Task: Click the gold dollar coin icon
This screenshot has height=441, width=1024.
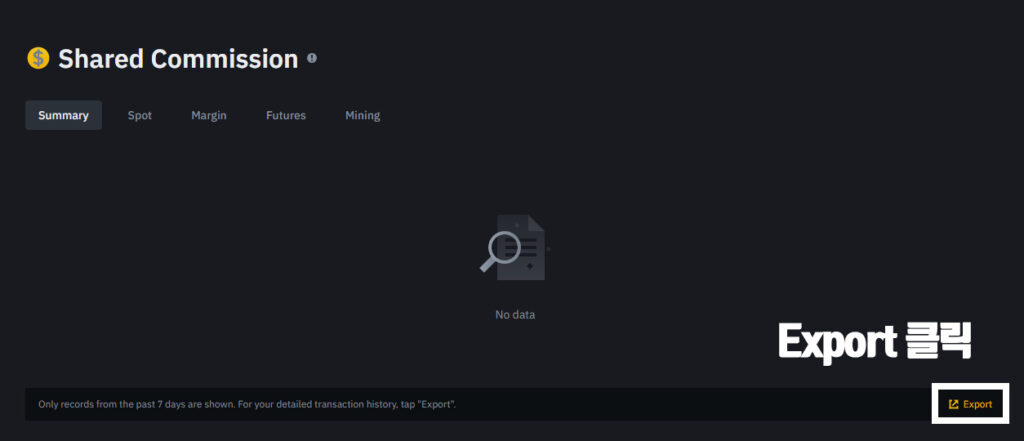Action: (38, 58)
